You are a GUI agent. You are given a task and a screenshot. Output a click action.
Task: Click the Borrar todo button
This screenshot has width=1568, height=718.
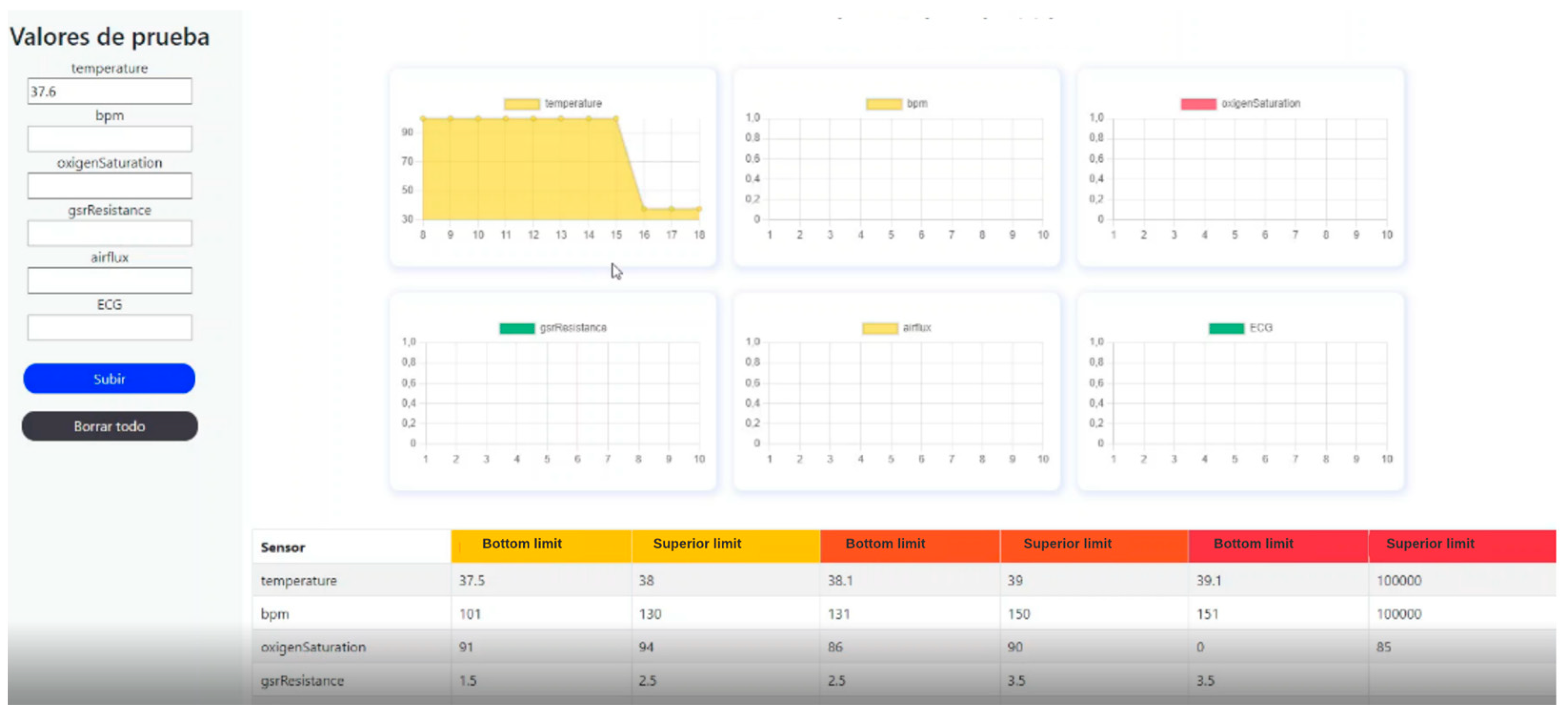pyautogui.click(x=110, y=426)
